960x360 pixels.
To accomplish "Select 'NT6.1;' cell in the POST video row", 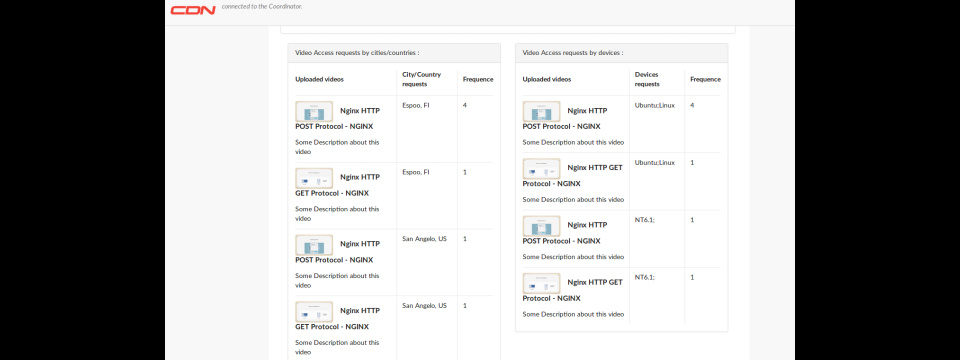I will (645, 220).
